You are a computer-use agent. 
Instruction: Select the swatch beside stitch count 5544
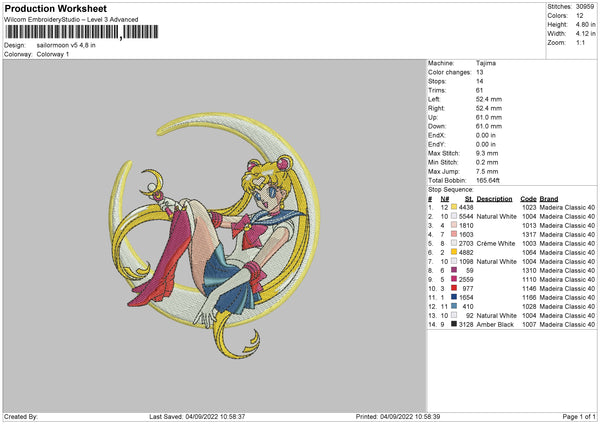tap(454, 216)
